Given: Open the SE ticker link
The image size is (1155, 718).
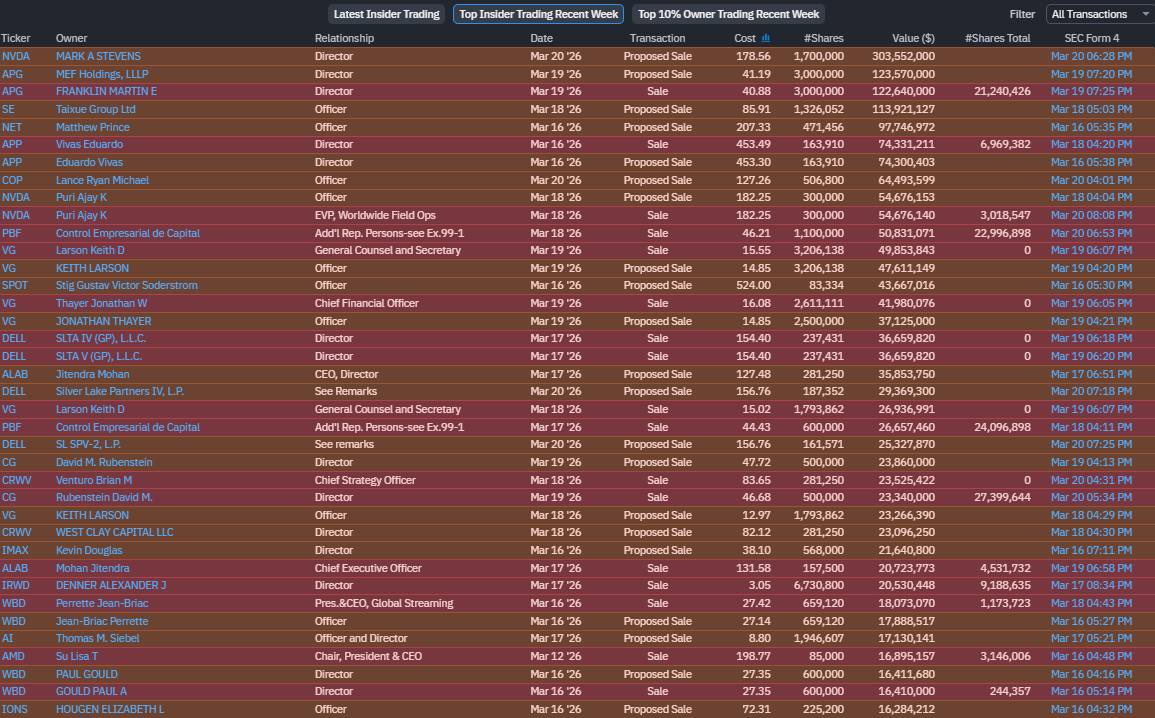Looking at the screenshot, I should coord(8,109).
